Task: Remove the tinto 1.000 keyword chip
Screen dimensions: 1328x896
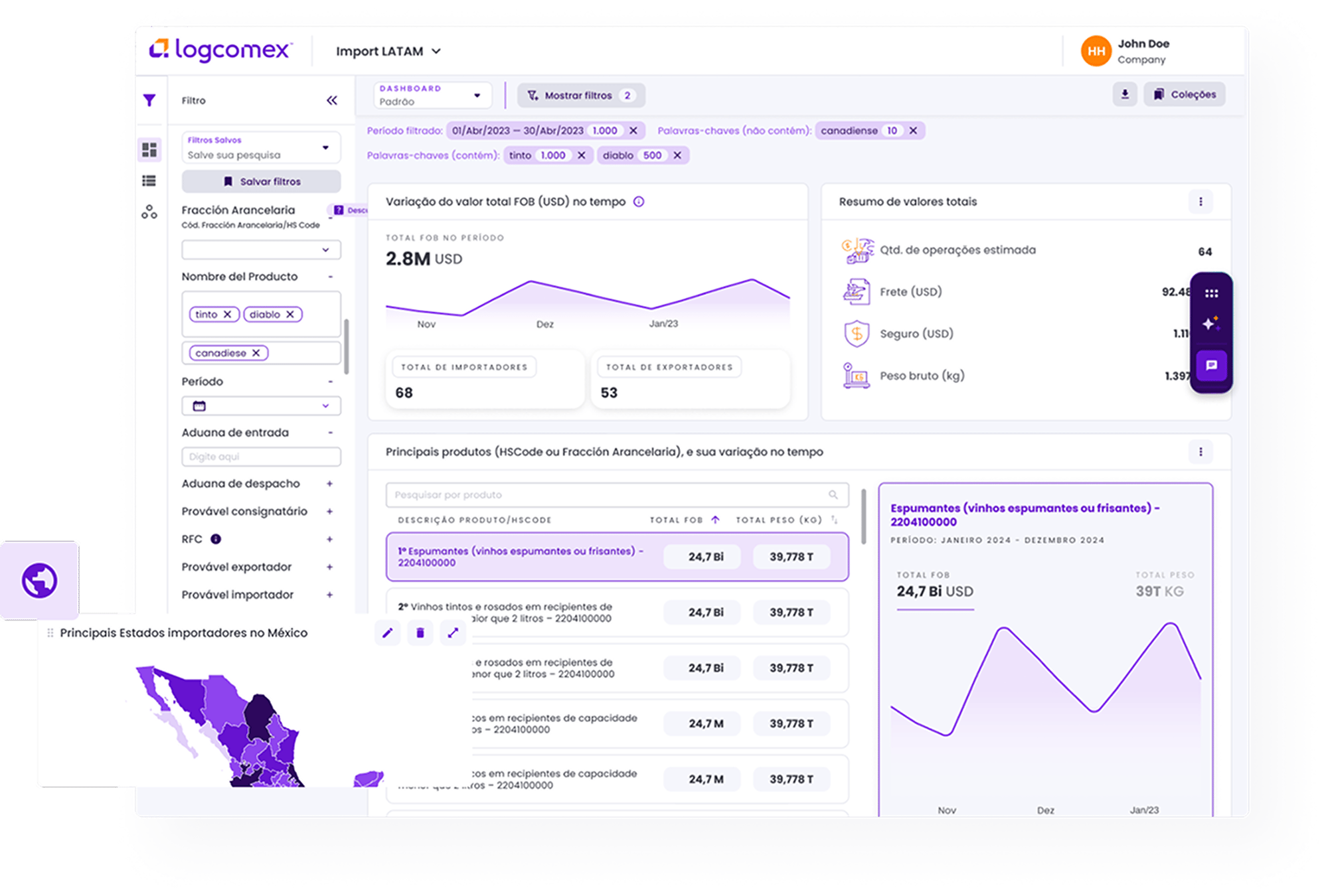Action: tap(581, 155)
